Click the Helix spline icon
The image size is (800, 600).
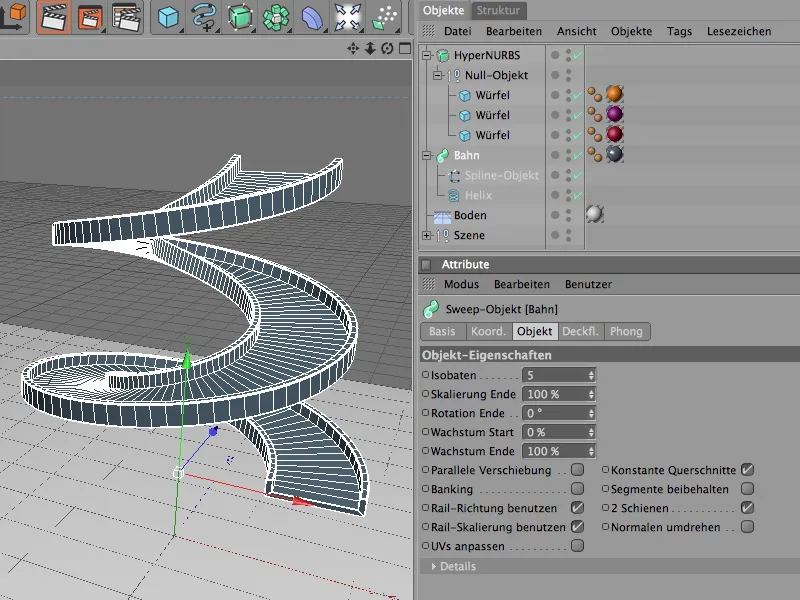[453, 195]
